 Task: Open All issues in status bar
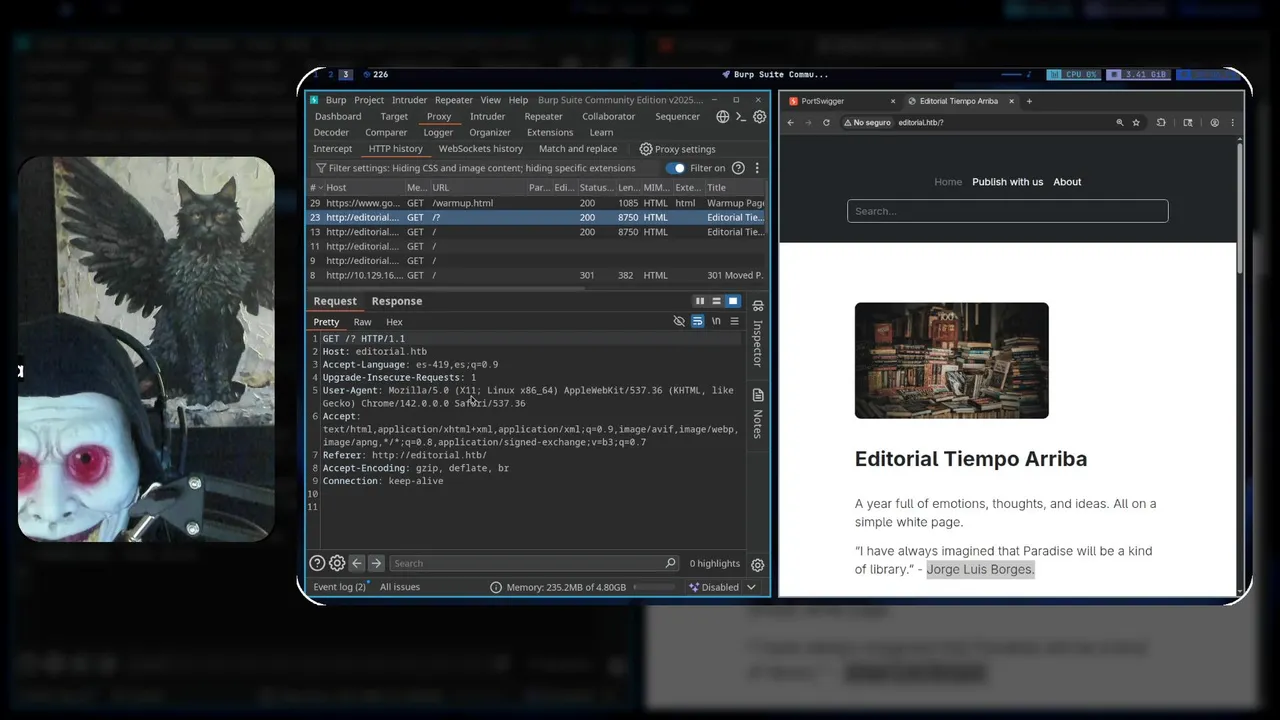(400, 587)
